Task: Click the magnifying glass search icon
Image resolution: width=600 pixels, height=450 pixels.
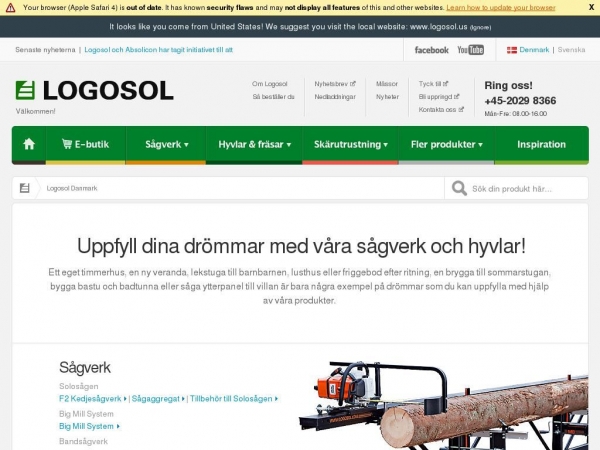Action: (459, 188)
